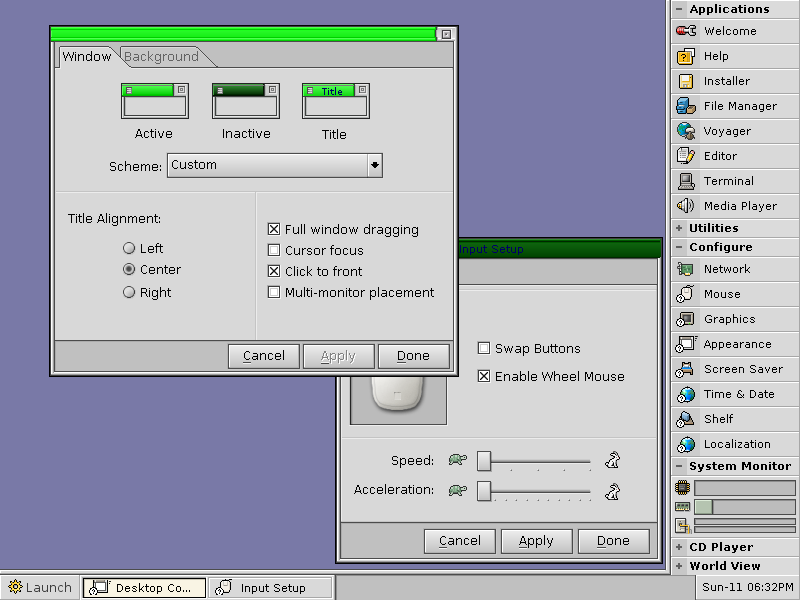Toggle Swap Buttons checkbox
The width and height of the screenshot is (800, 600).
(x=484, y=348)
